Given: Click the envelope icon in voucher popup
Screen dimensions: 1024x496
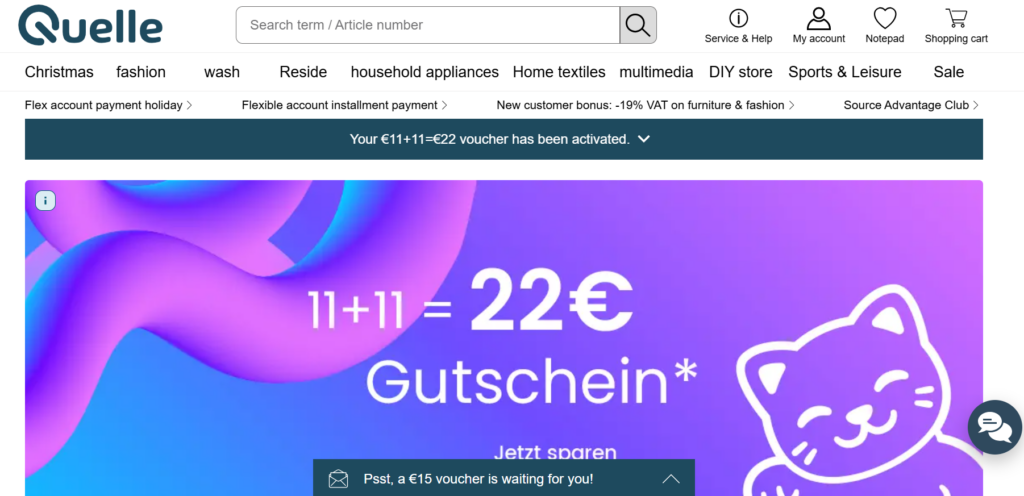Looking at the screenshot, I should 338,478.
